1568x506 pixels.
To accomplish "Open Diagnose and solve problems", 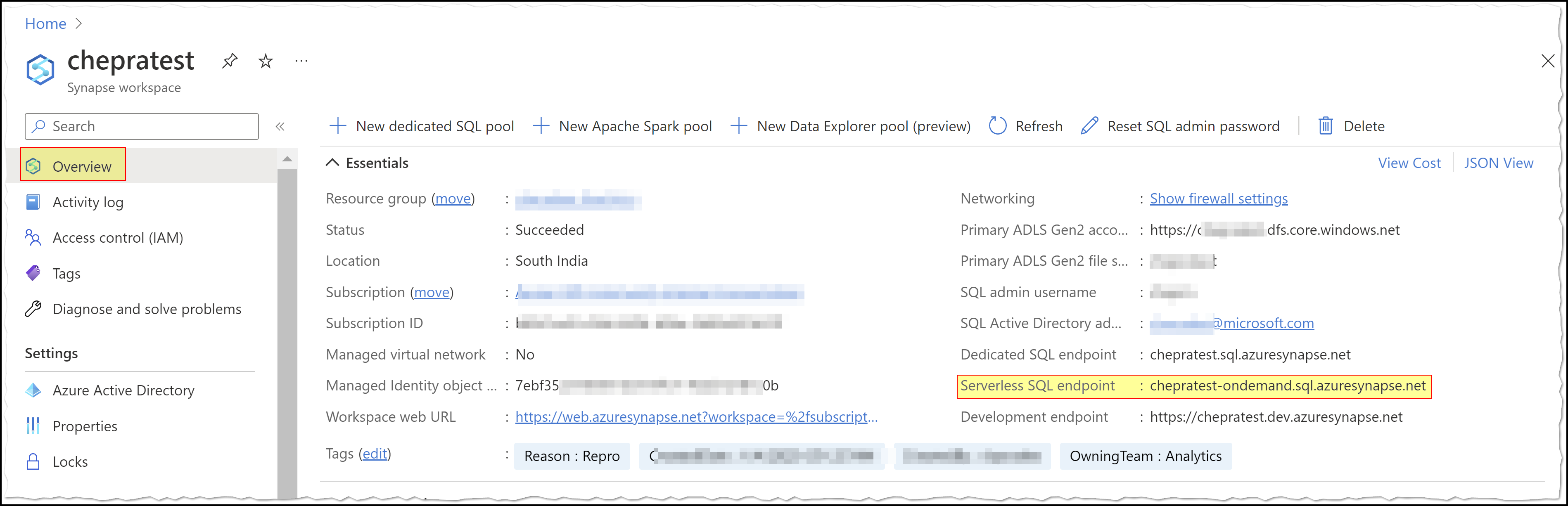I will (x=147, y=309).
